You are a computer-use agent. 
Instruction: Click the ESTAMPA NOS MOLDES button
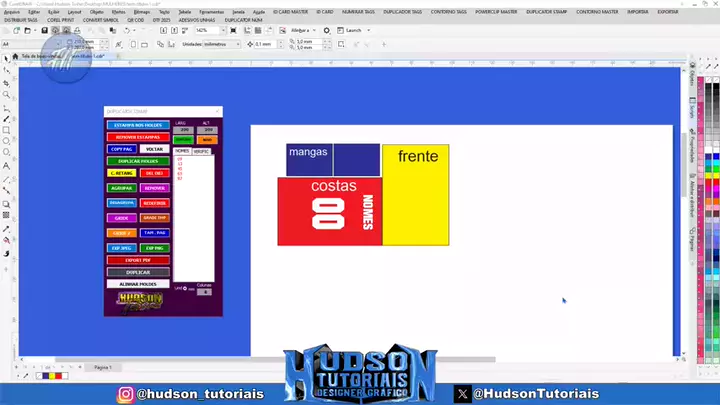point(137,125)
